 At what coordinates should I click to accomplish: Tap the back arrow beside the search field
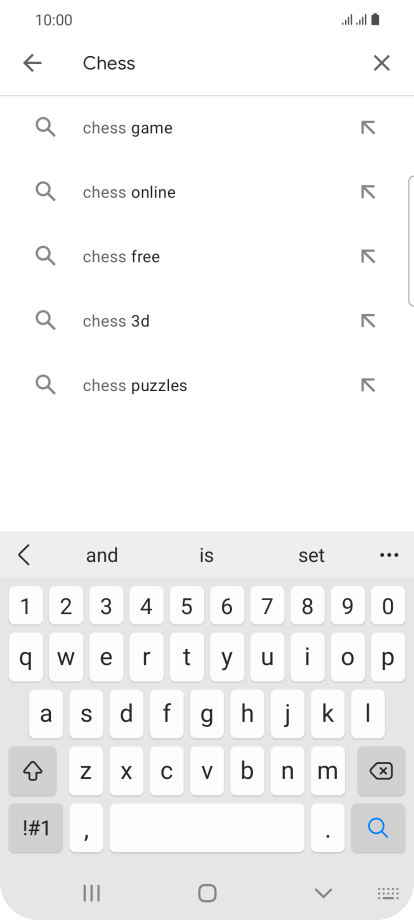(x=32, y=63)
